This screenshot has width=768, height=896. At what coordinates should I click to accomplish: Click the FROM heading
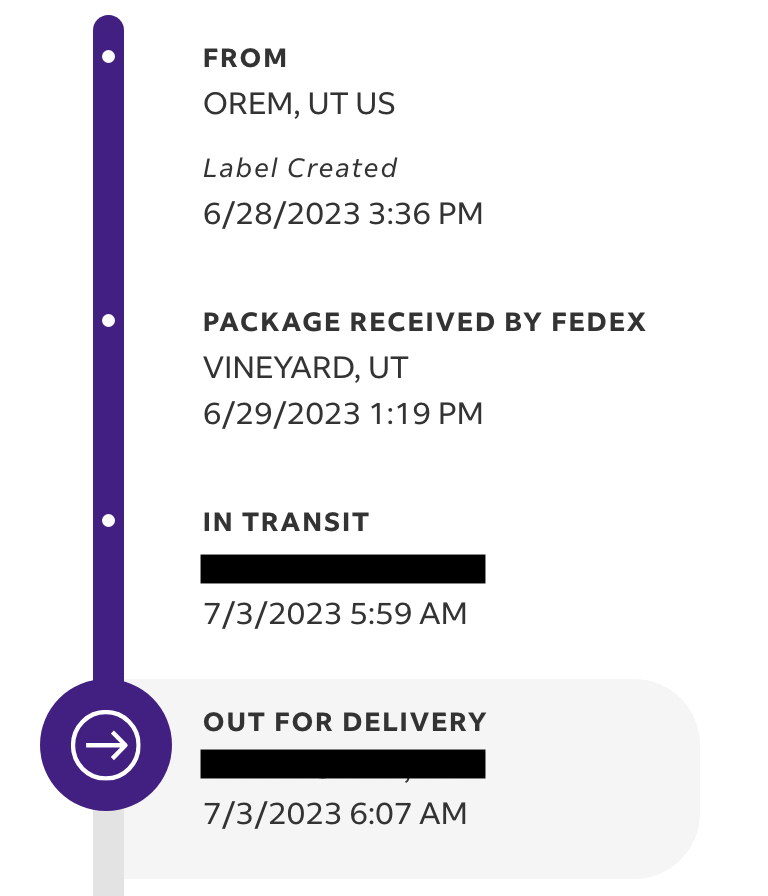(x=245, y=58)
